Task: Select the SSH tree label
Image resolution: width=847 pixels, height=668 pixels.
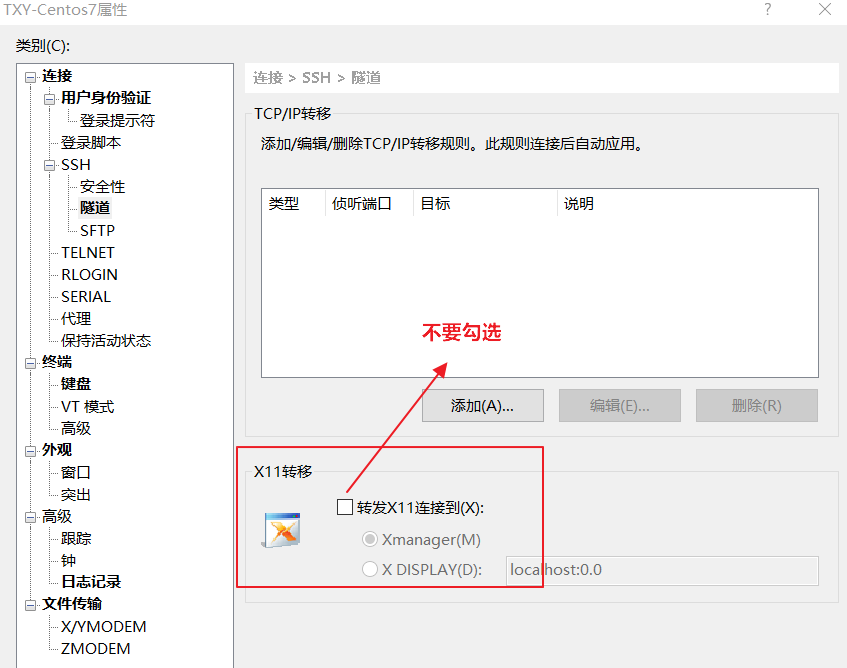Action: click(x=76, y=165)
